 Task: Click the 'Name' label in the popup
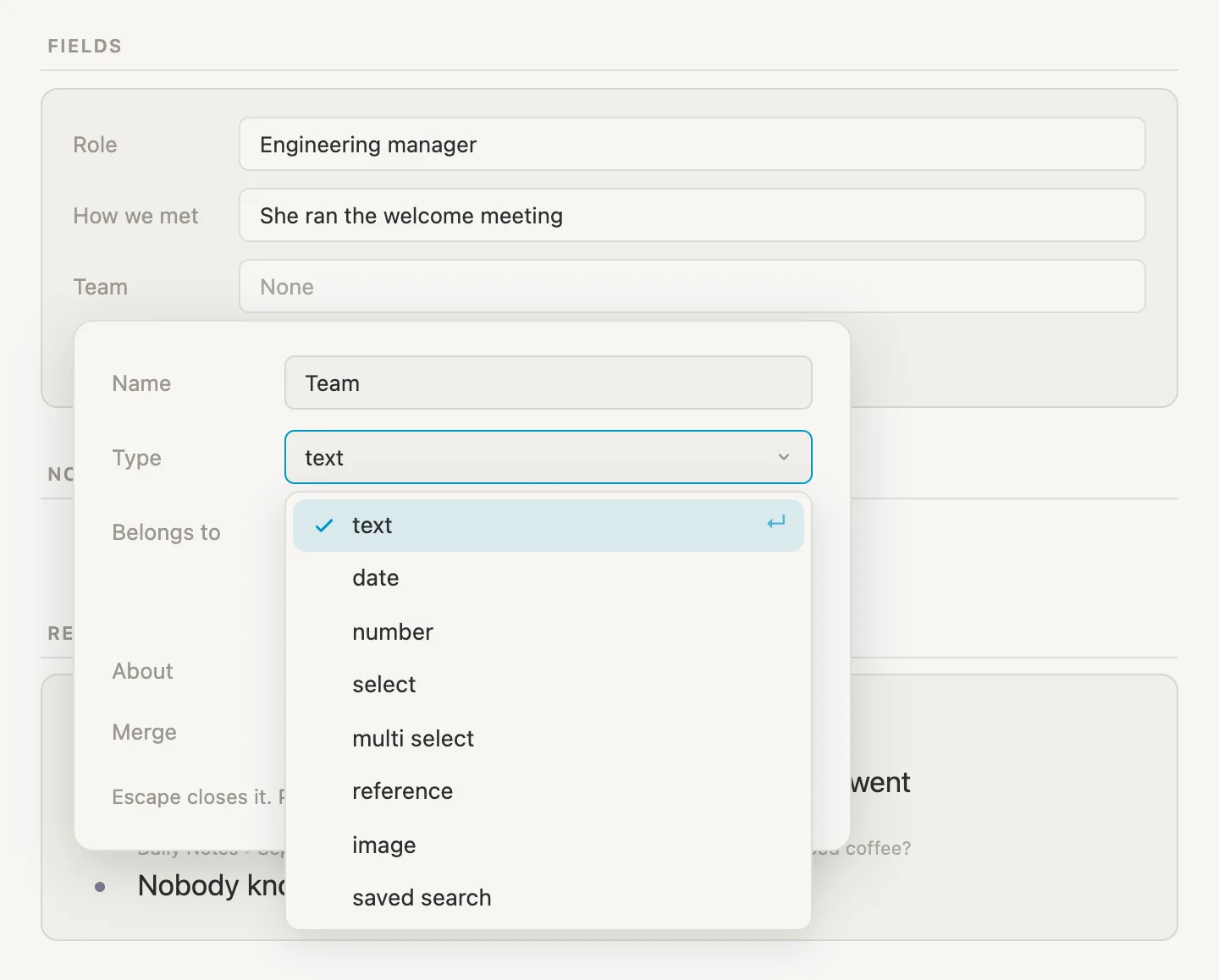coord(141,383)
